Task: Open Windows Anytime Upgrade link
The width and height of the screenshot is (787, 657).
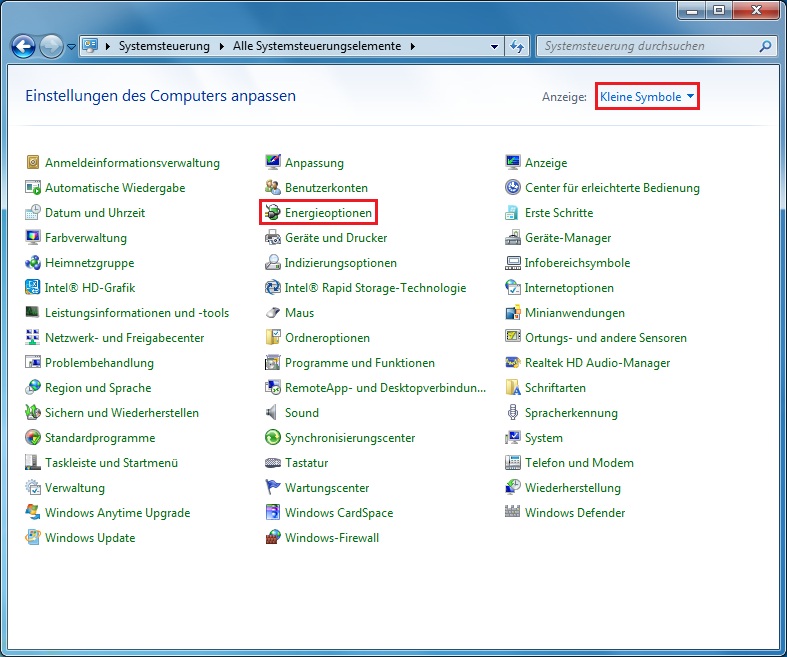Action: pos(117,513)
